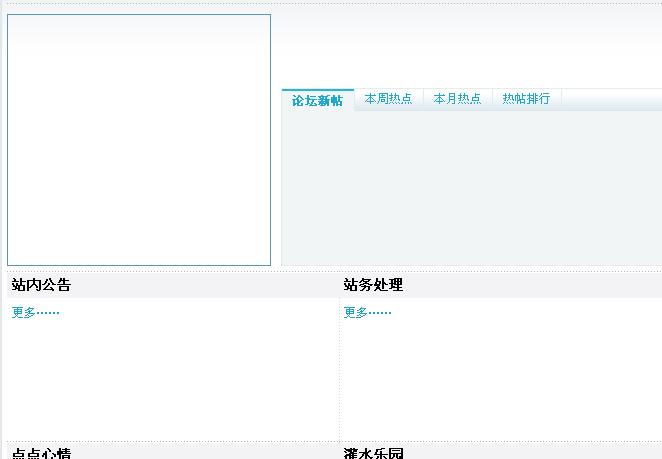Show the 热帖排行 tab
662x459 pixels.
[x=526, y=99]
